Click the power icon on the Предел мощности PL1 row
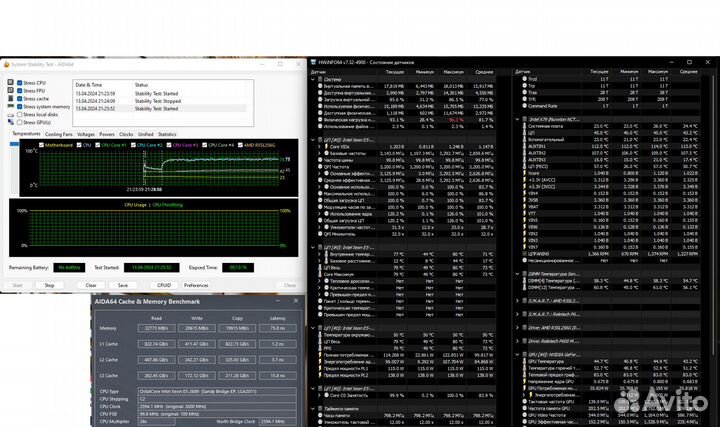The width and height of the screenshot is (720, 427). coord(321,368)
